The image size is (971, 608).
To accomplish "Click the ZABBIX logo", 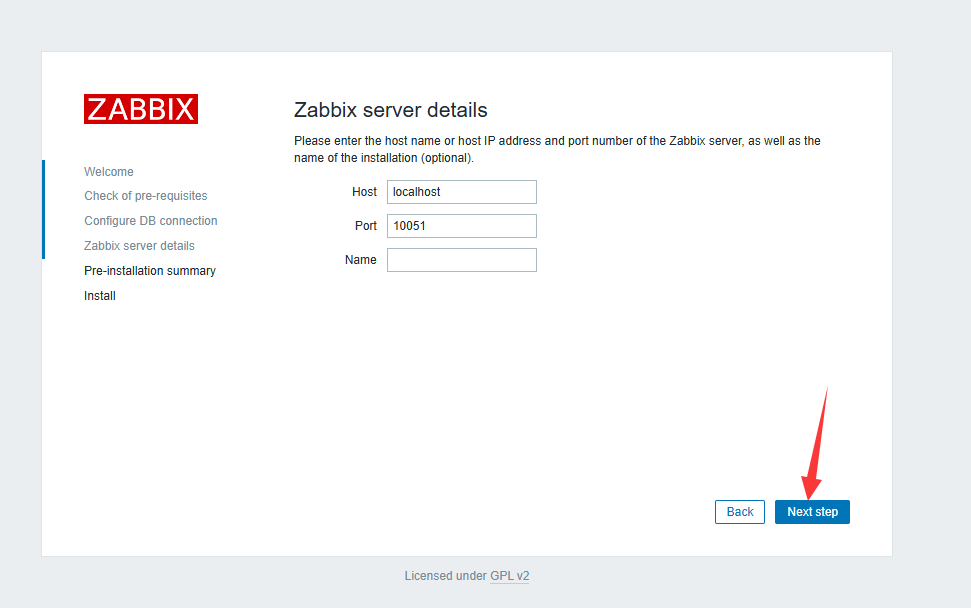I will tap(141, 109).
